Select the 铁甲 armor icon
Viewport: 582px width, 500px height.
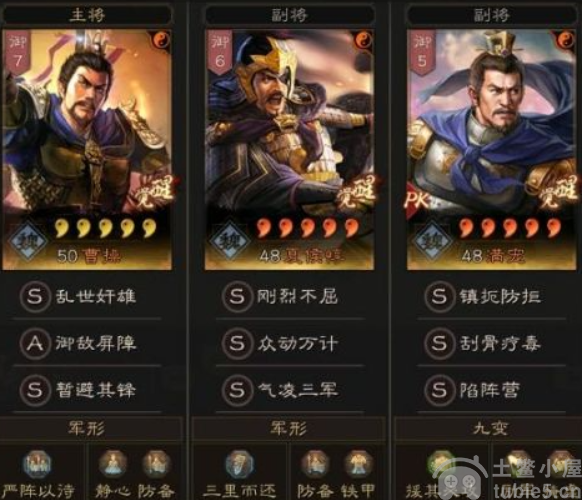click(358, 464)
